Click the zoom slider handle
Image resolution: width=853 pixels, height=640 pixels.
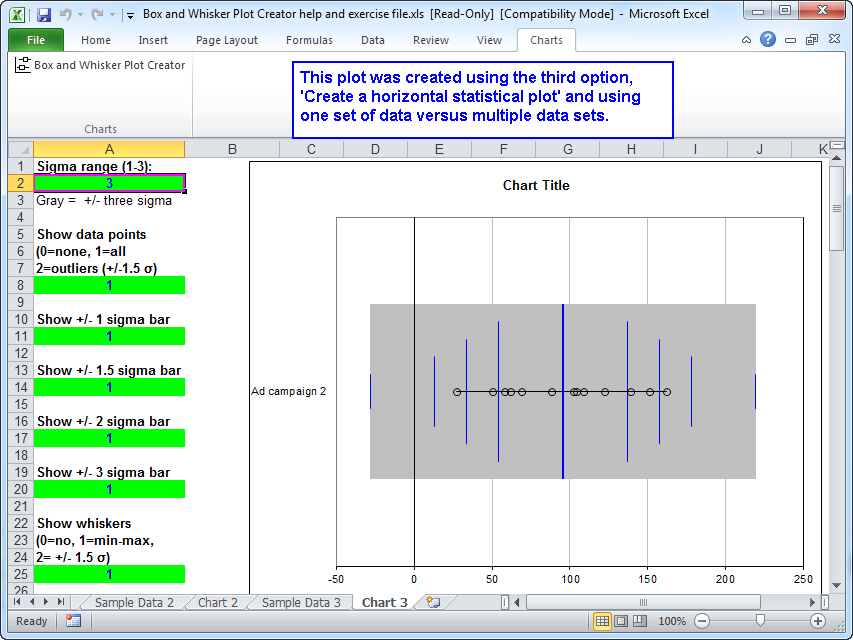coord(760,621)
